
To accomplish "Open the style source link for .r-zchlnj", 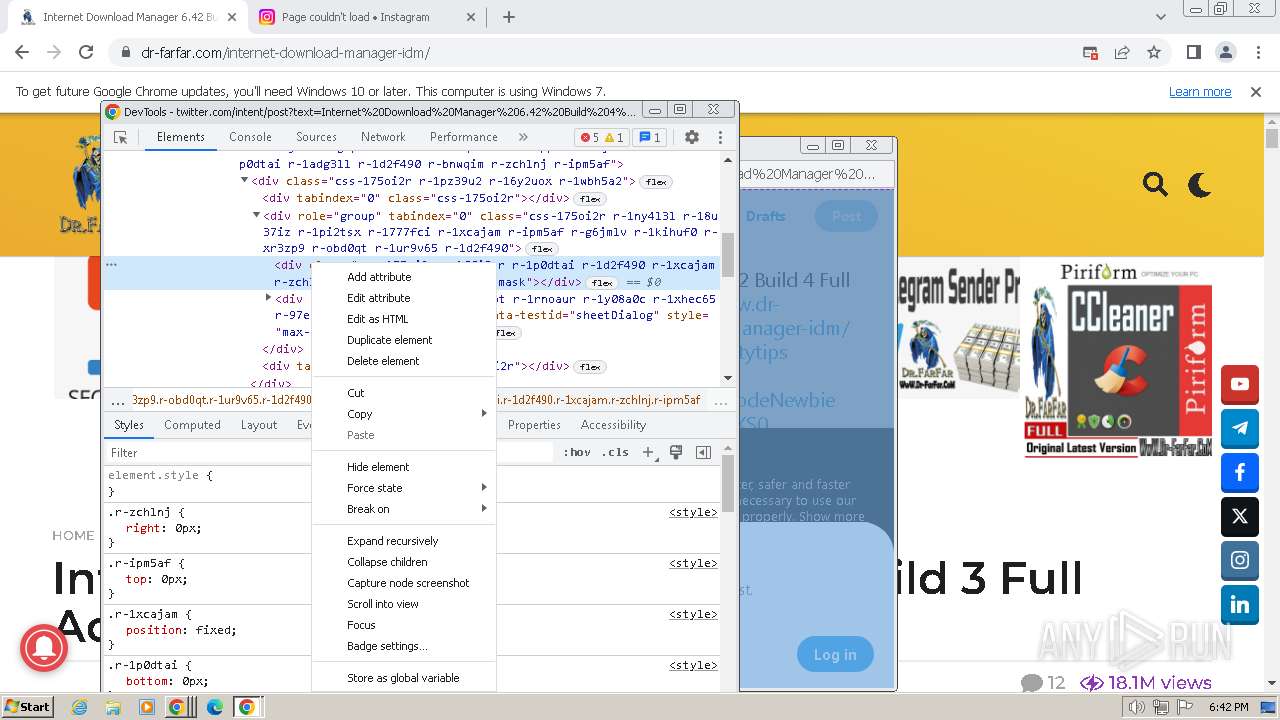I will [x=693, y=512].
